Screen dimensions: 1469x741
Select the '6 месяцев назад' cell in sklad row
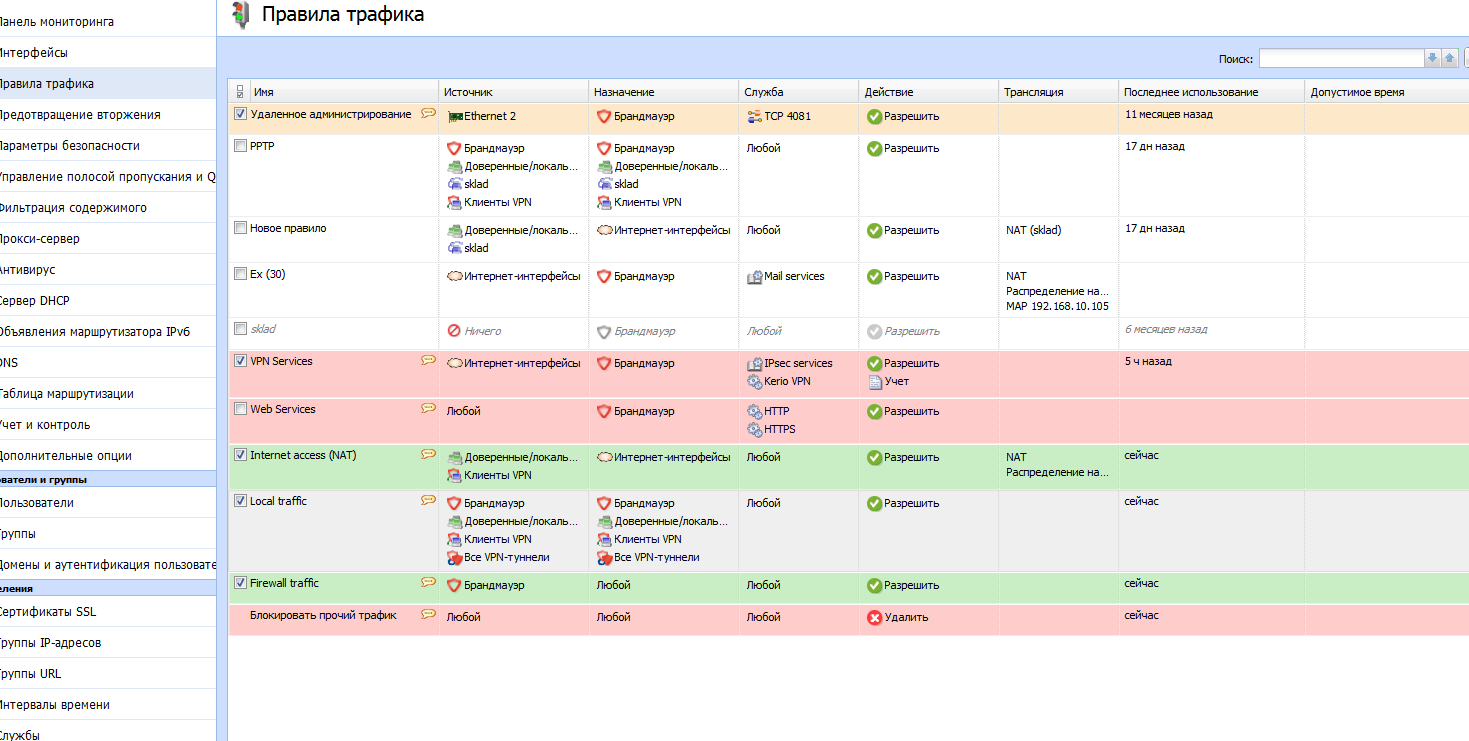[x=1166, y=329]
